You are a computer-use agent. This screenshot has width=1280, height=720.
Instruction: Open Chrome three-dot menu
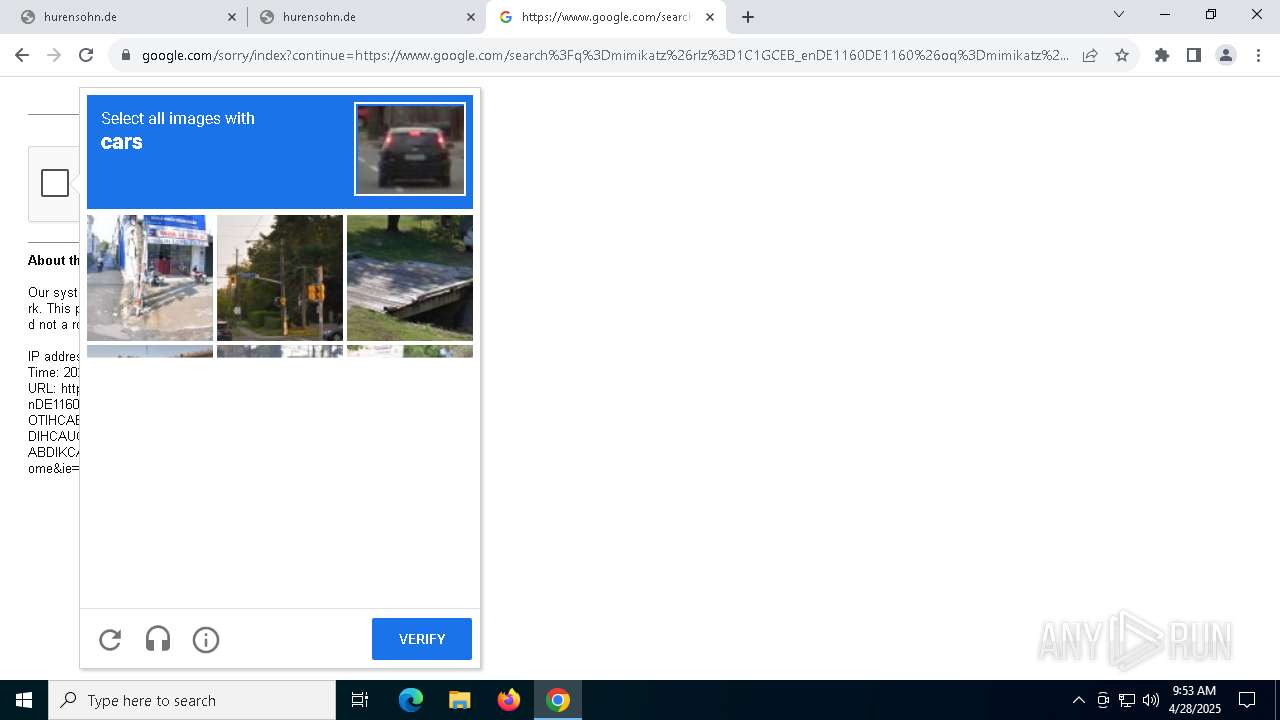pyautogui.click(x=1258, y=55)
